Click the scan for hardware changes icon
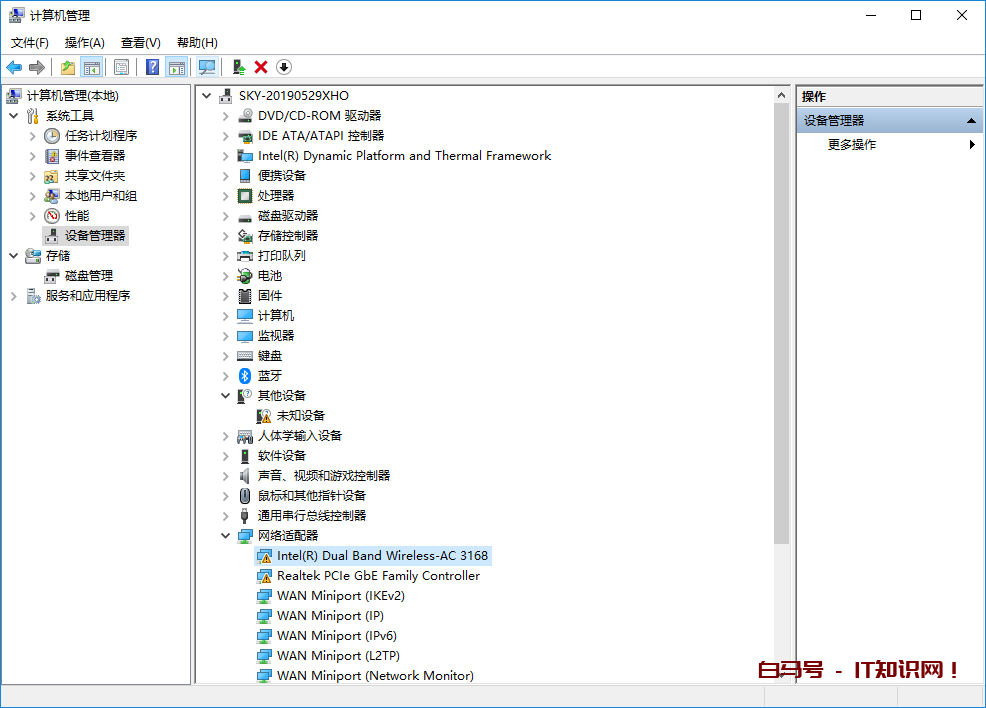 (x=207, y=67)
